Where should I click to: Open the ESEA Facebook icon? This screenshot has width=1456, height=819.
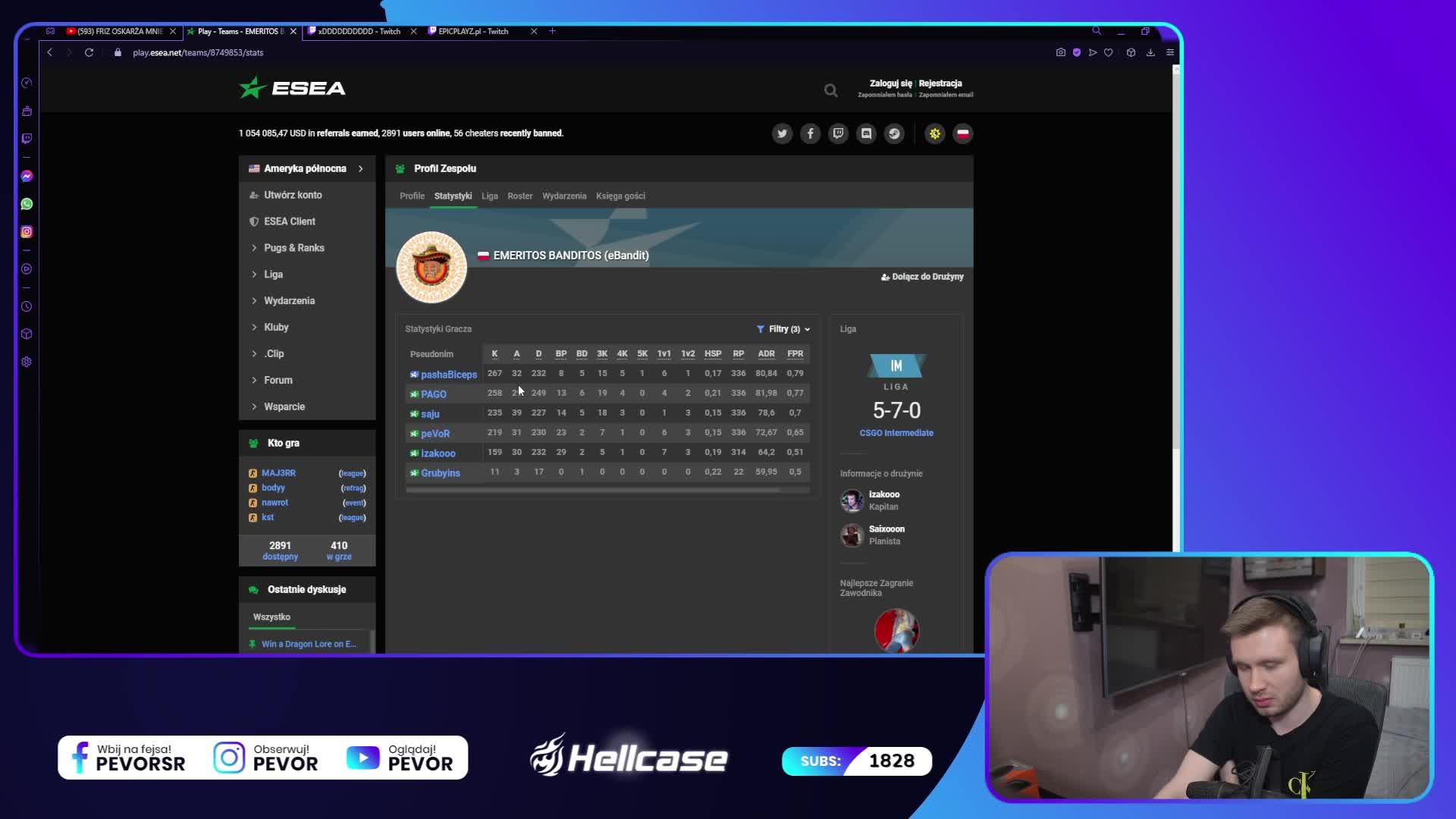pyautogui.click(x=810, y=133)
